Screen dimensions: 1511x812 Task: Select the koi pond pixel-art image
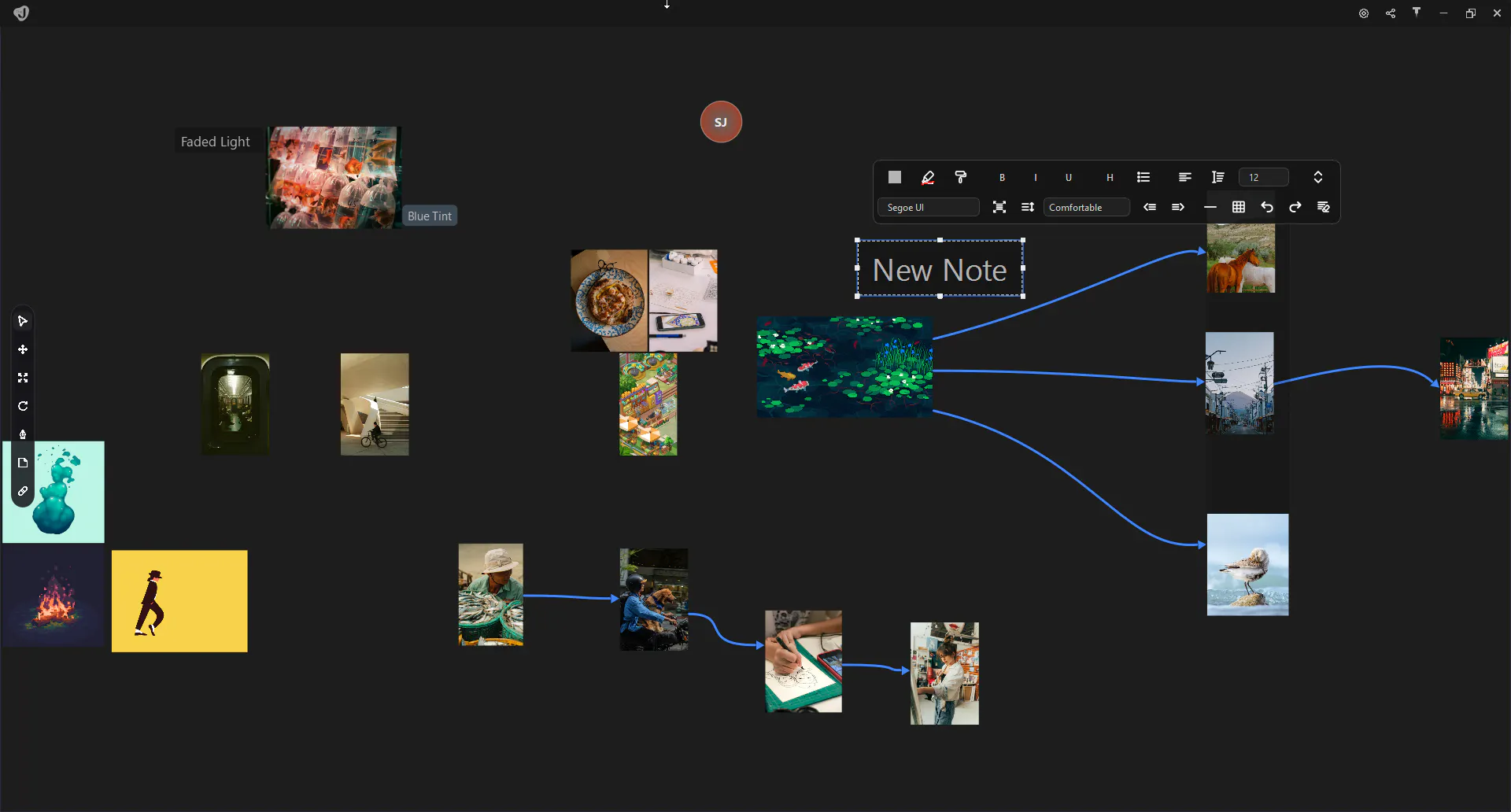click(844, 367)
